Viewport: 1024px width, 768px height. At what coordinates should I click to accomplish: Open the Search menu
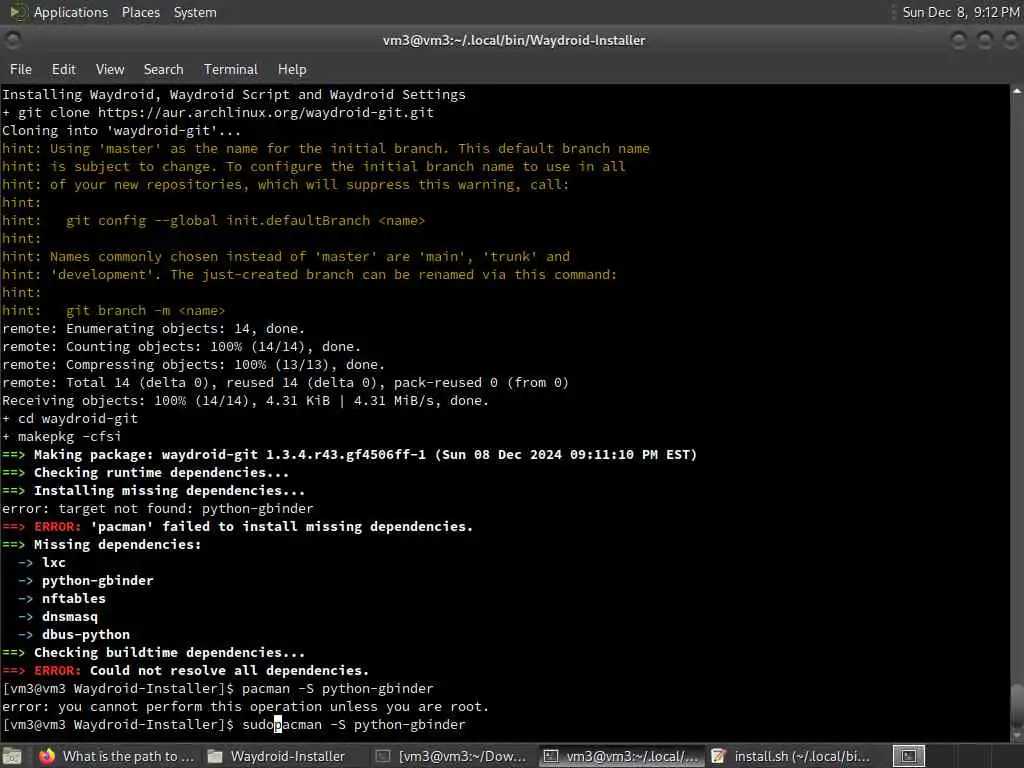(163, 69)
